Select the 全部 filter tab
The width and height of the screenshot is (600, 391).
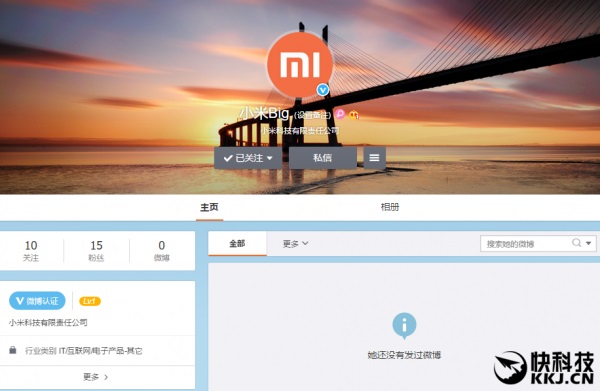point(237,244)
